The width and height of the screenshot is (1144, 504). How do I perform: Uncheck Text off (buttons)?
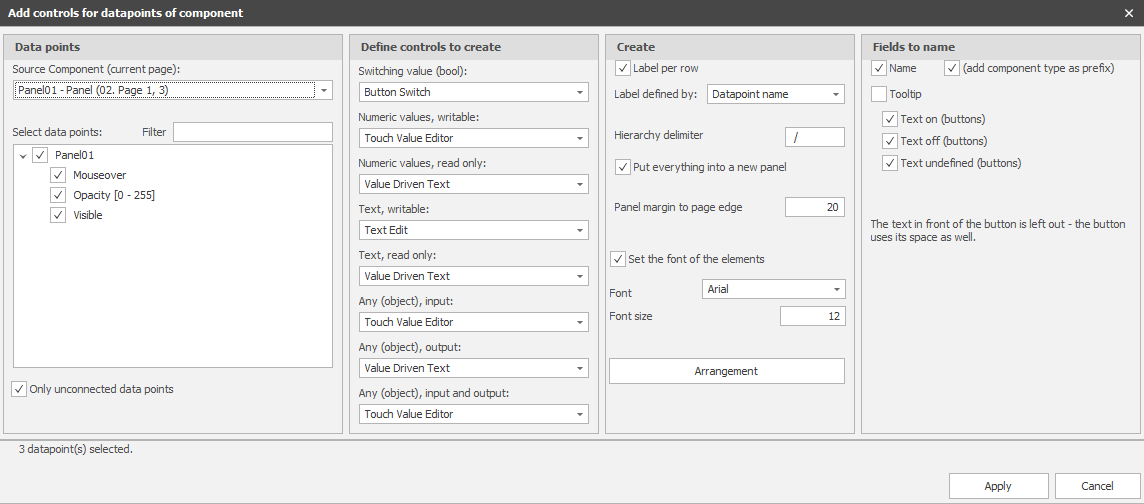click(x=889, y=141)
